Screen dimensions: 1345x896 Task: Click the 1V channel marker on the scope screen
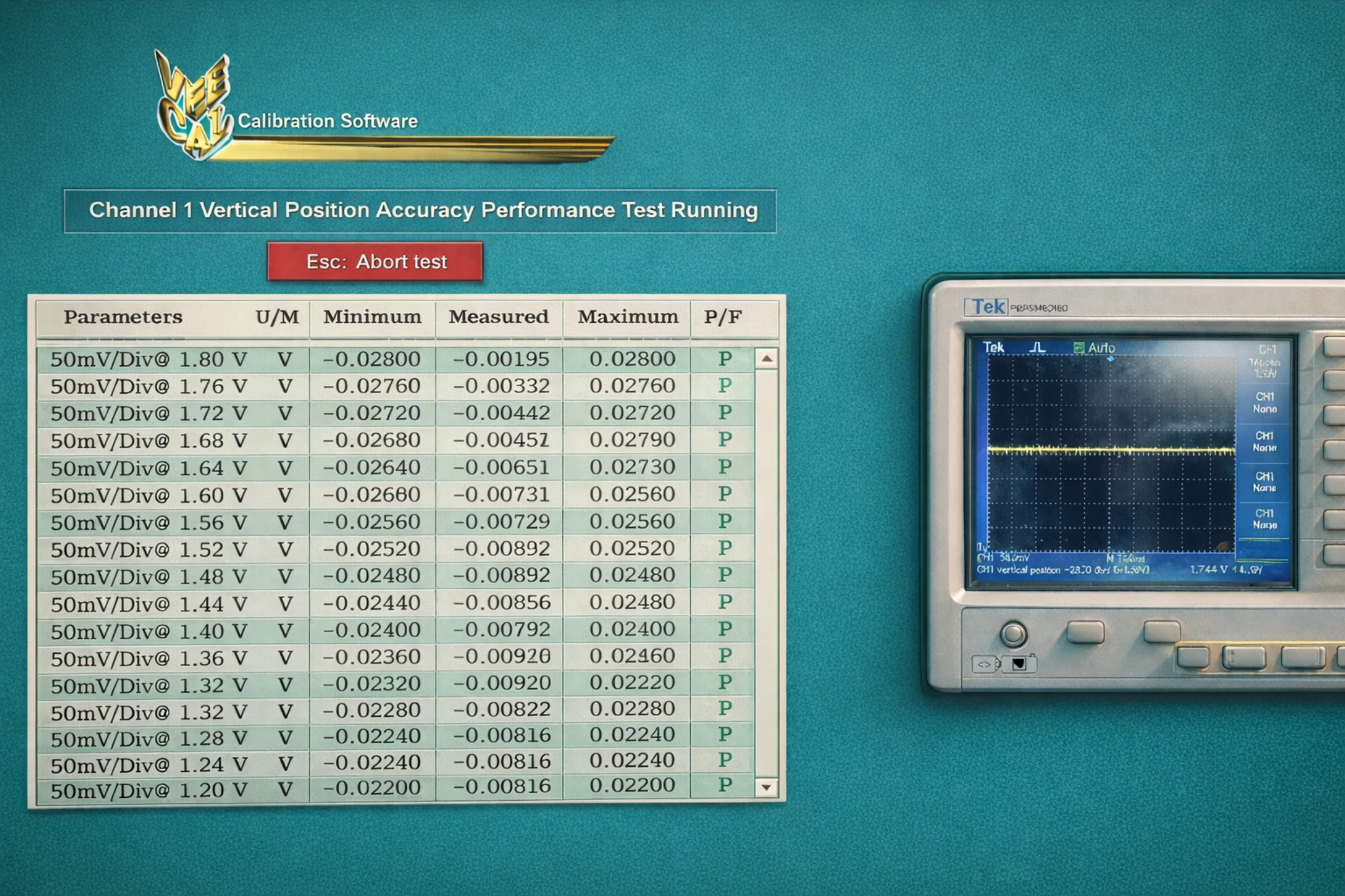point(982,545)
